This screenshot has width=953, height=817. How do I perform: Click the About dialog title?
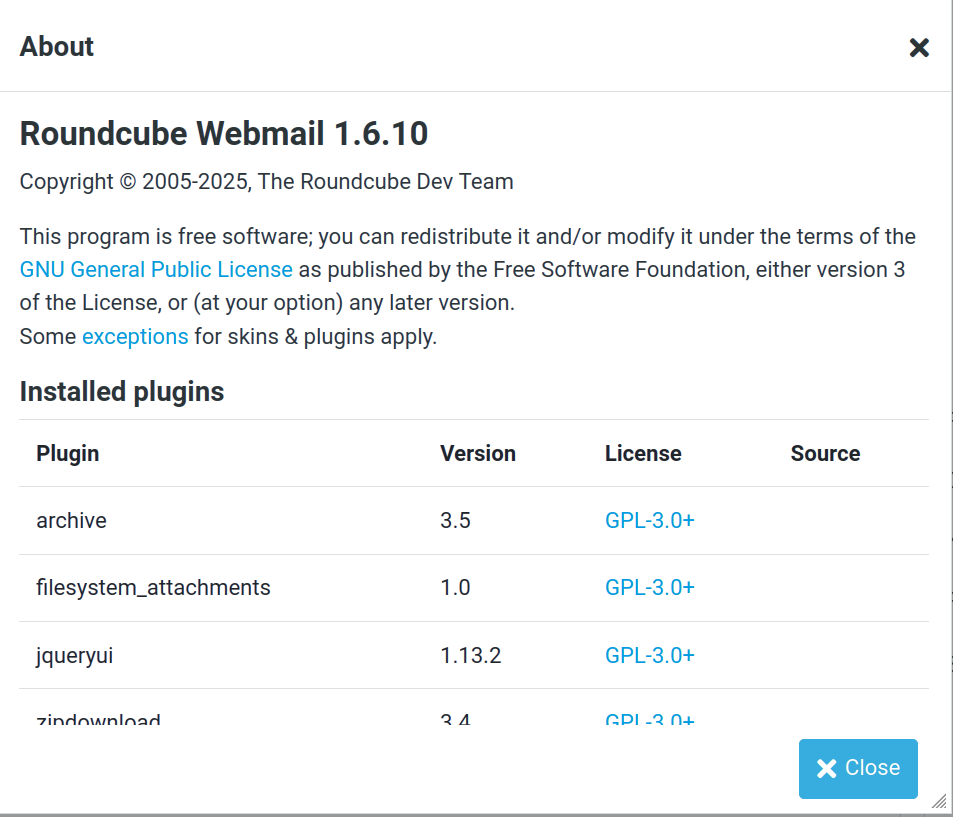pos(57,47)
